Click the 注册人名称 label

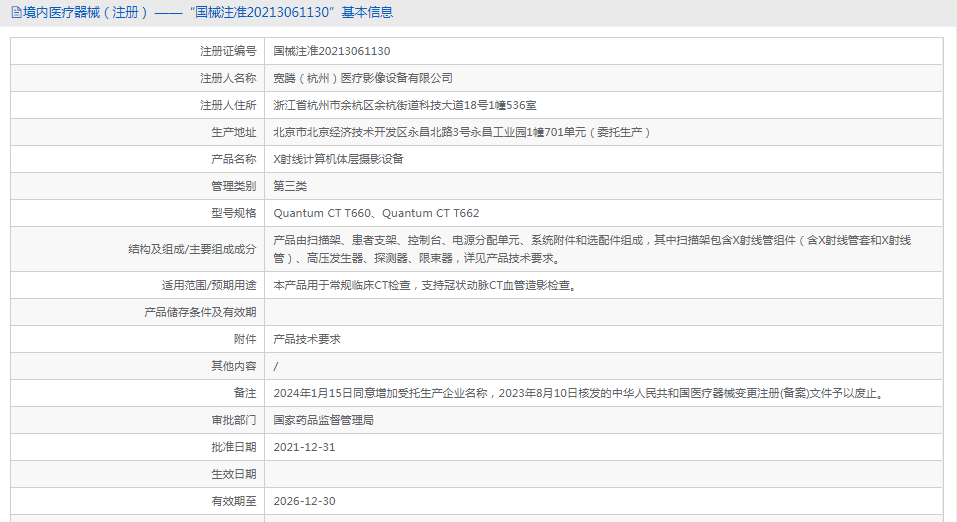(x=228, y=78)
